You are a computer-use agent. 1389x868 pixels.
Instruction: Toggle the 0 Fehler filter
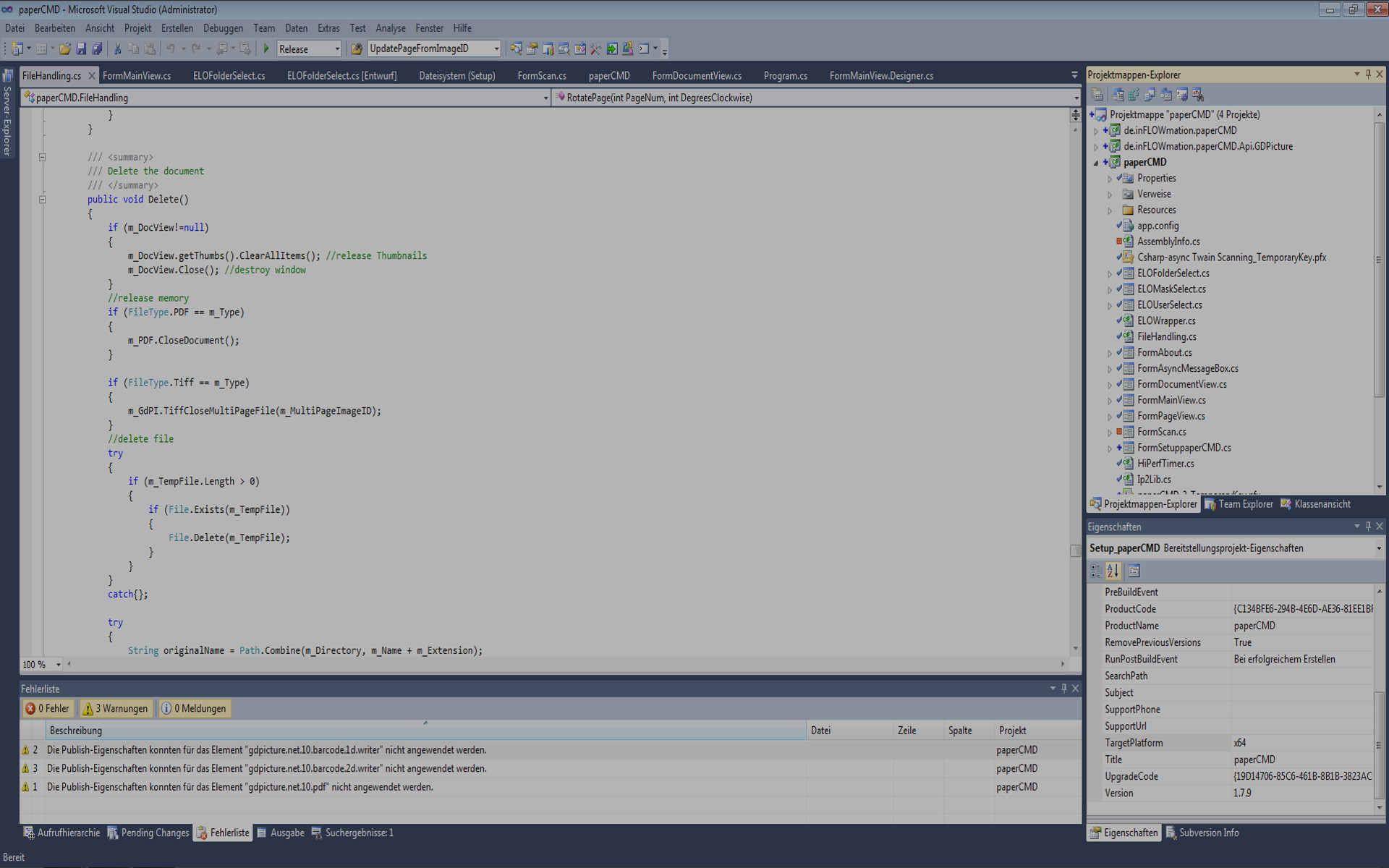click(48, 708)
